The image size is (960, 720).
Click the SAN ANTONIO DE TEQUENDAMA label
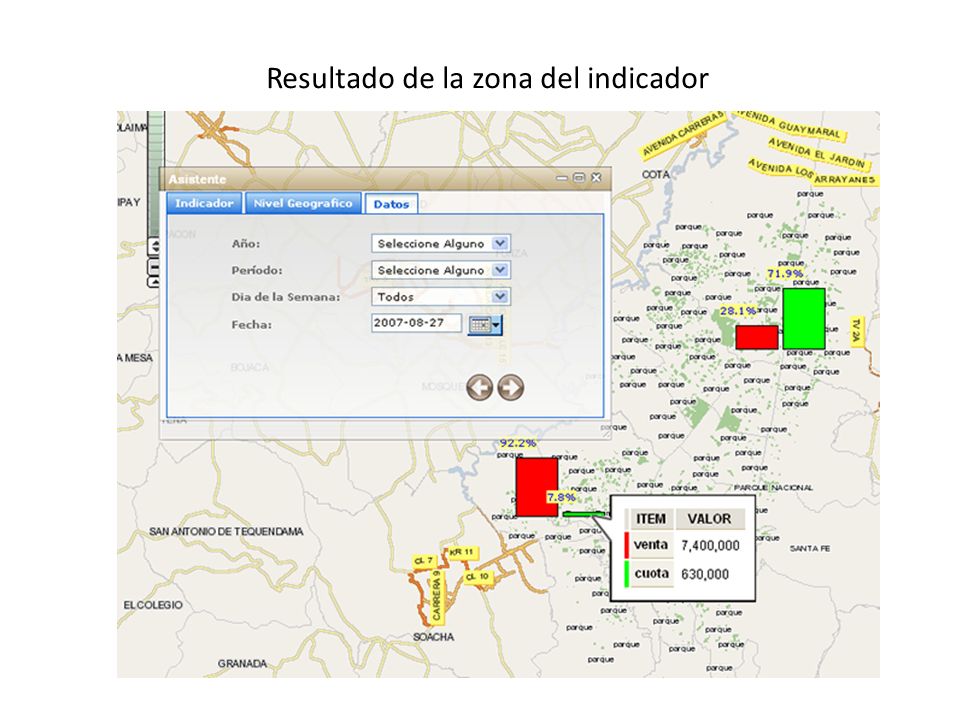coord(227,531)
